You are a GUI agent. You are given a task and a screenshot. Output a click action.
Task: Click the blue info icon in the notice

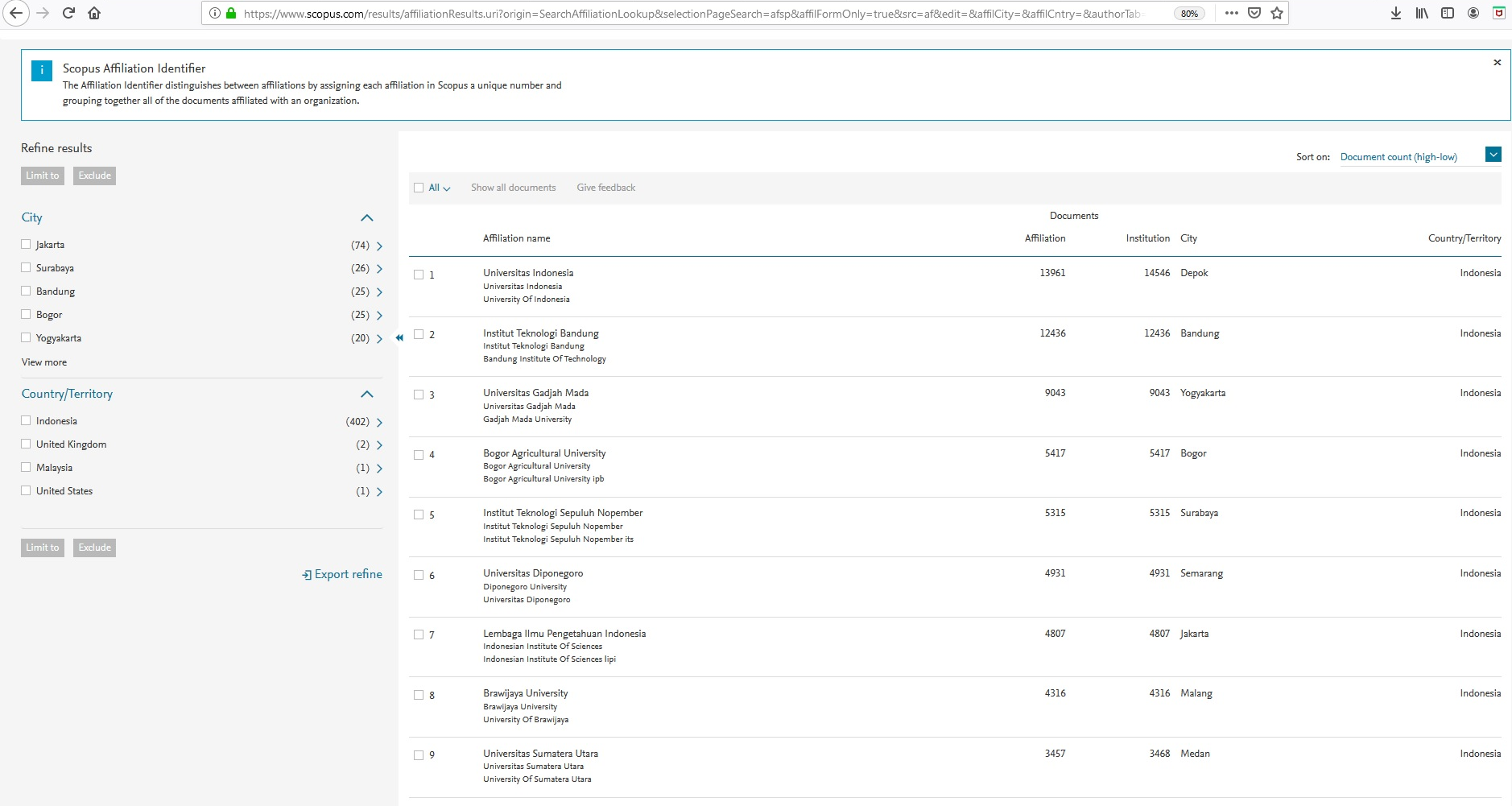point(42,71)
